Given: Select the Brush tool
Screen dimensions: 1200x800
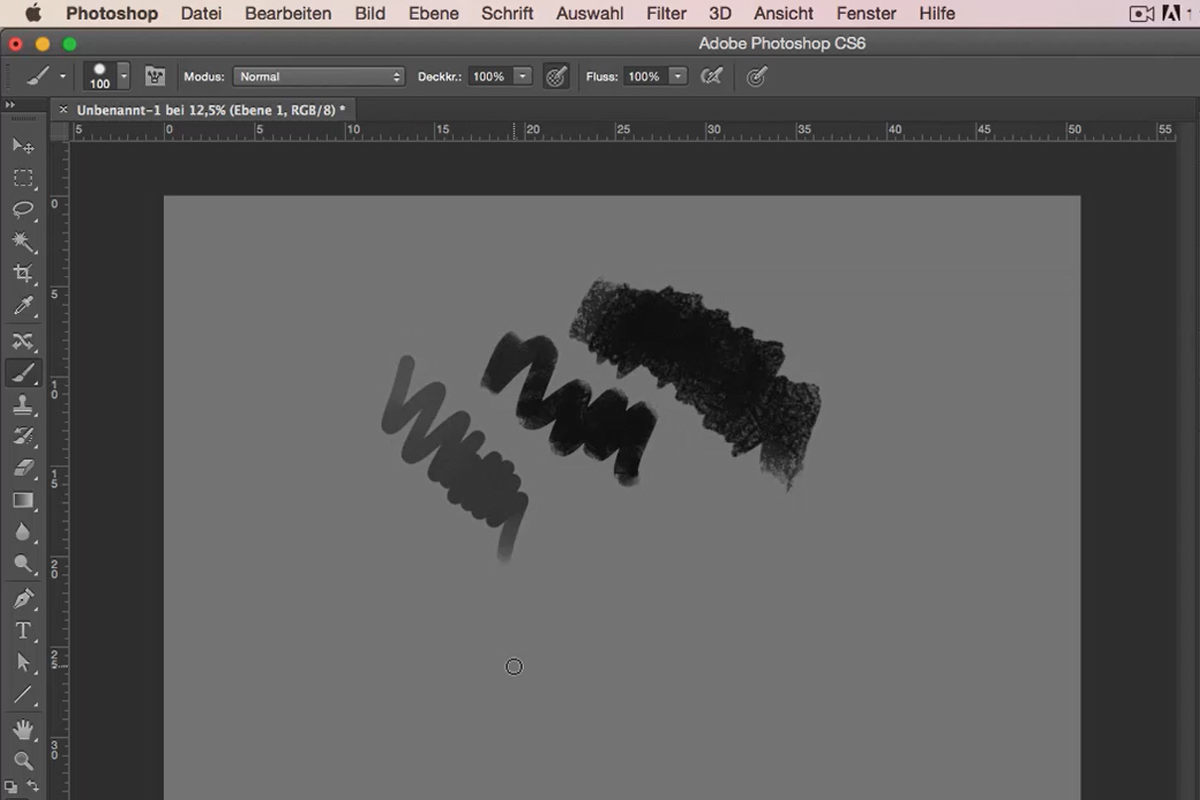Looking at the screenshot, I should (x=23, y=373).
